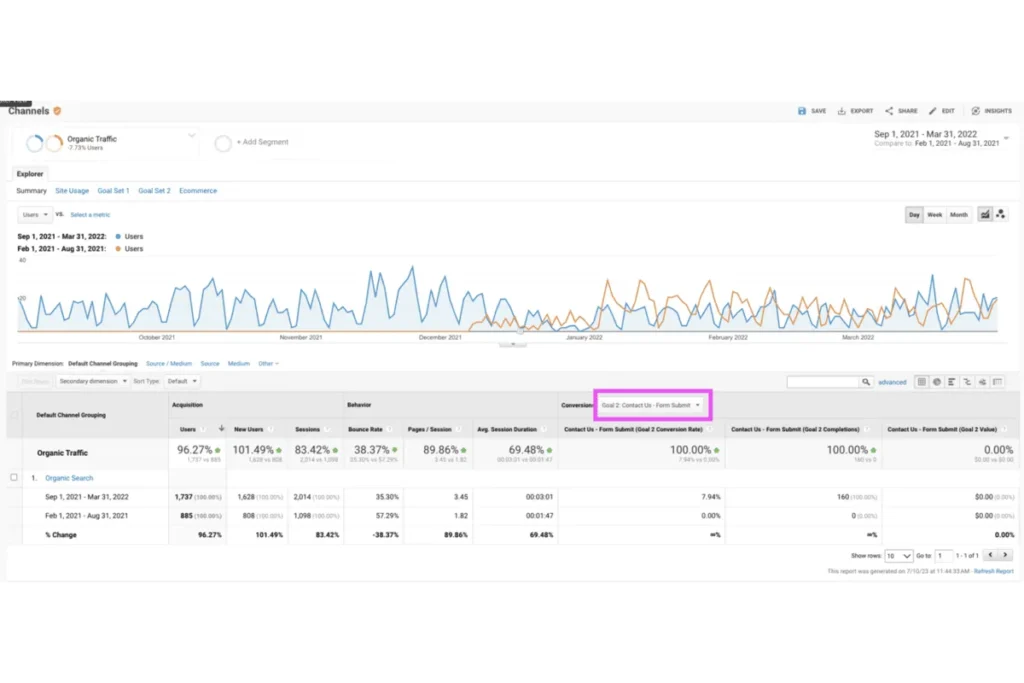Screen dimensions: 1024x683
Task: Switch the graph to Week view
Action: [x=935, y=215]
